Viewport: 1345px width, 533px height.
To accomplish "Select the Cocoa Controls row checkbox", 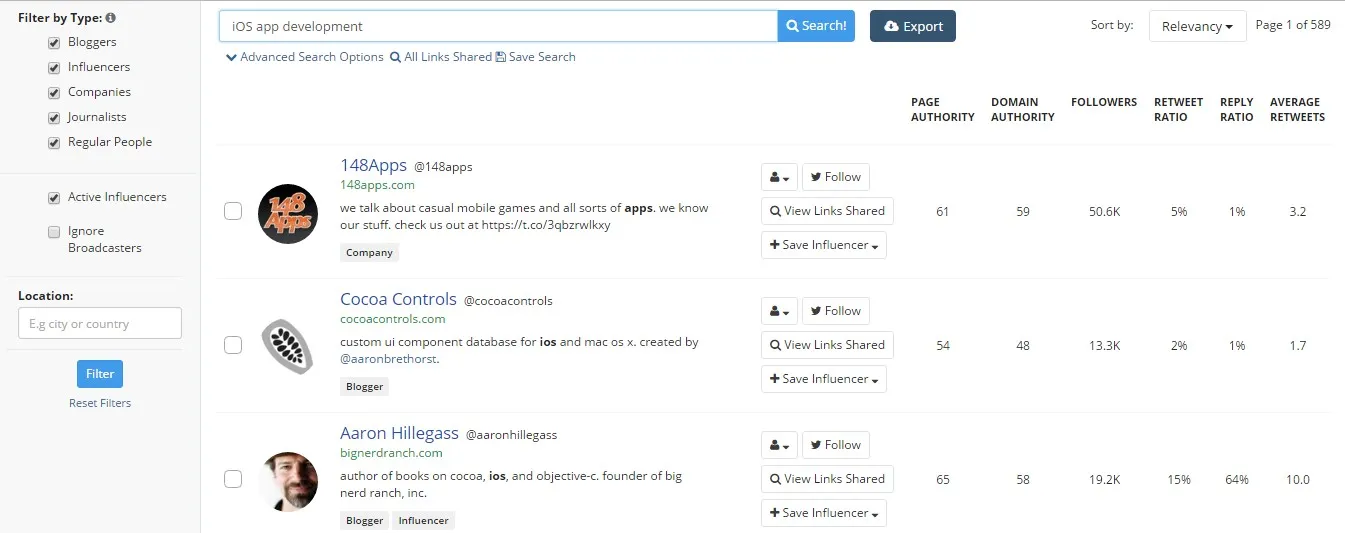I will pos(233,345).
